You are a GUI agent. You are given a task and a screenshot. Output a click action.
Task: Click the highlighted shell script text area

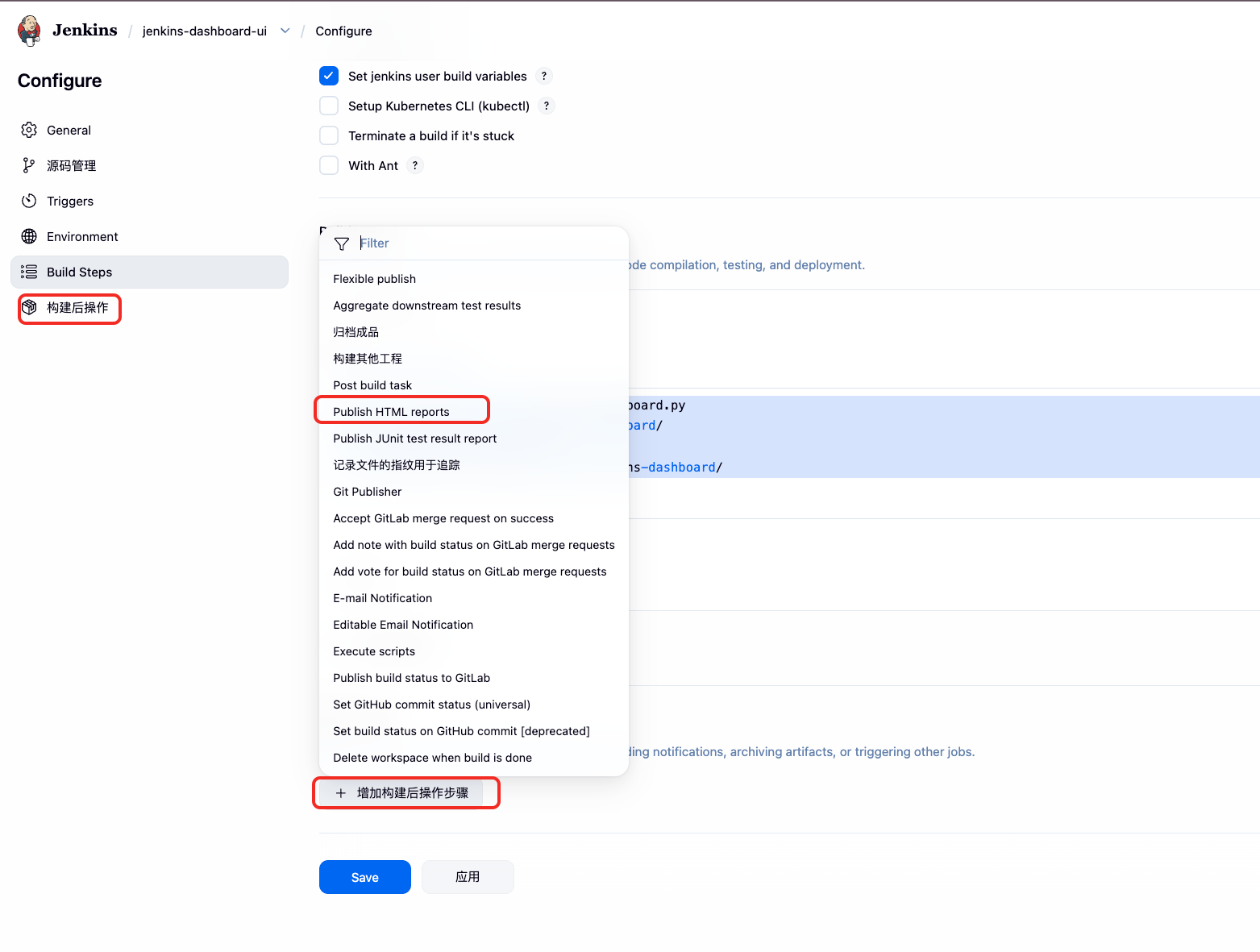tap(944, 437)
